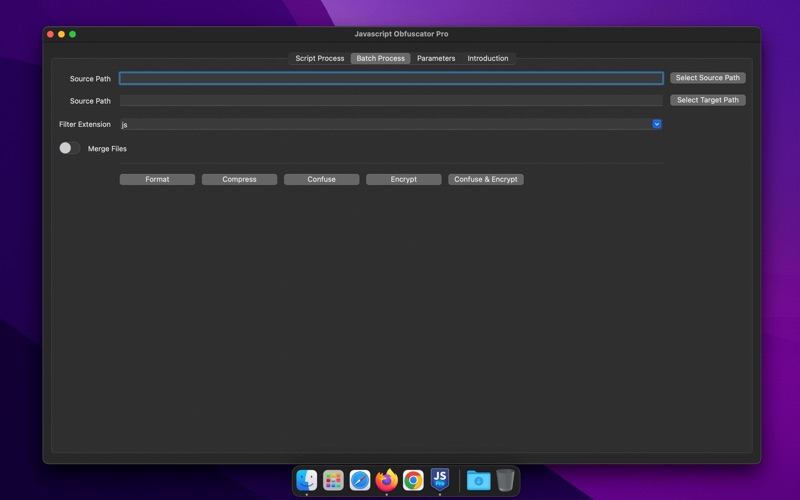Click the JS Pro dock icon
Image resolution: width=800 pixels, height=500 pixels.
point(440,480)
